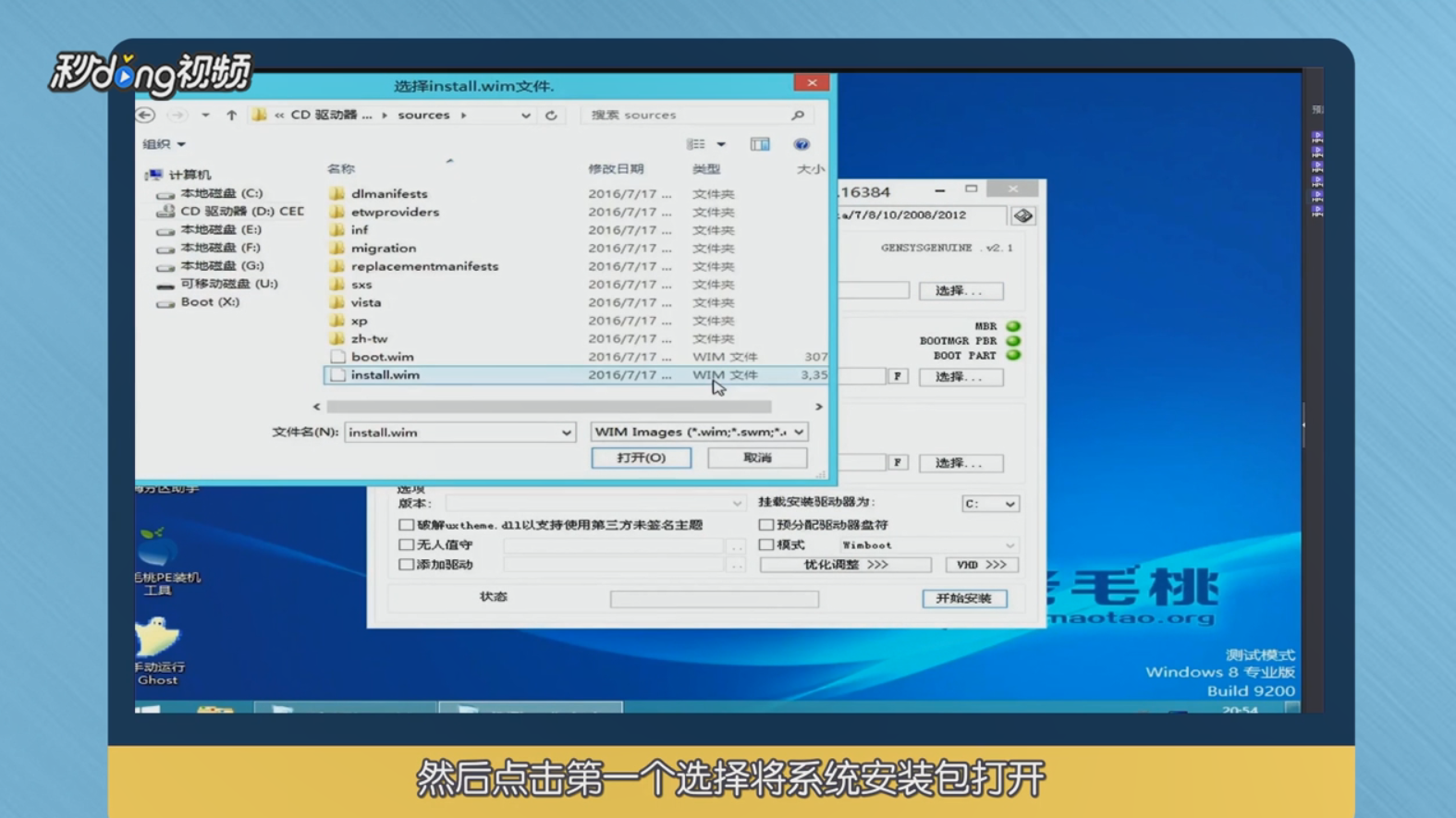The image size is (1456, 818).
Task: Select the migration folder
Action: pos(383,248)
